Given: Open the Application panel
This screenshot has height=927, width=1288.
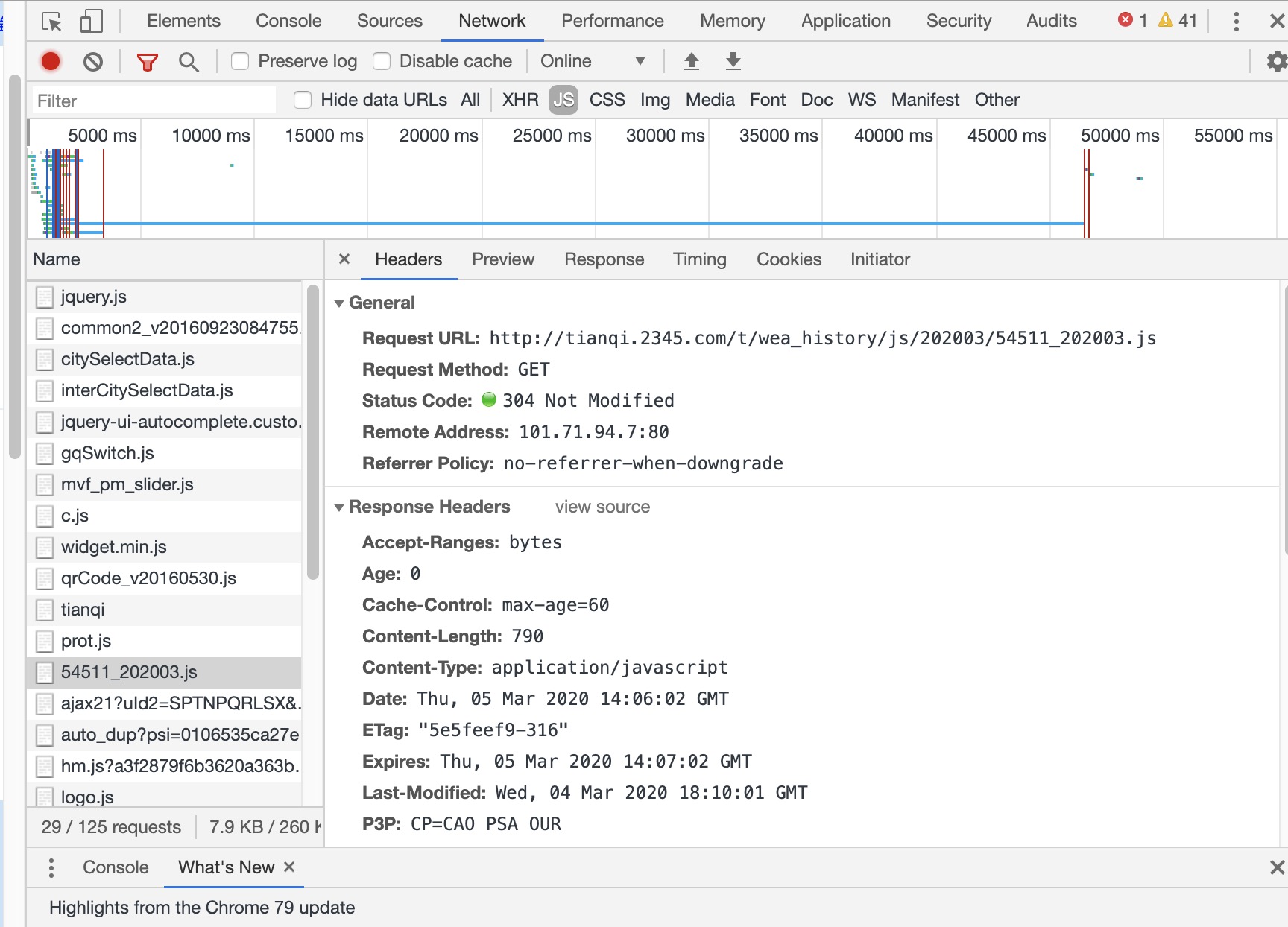Looking at the screenshot, I should coord(846,21).
